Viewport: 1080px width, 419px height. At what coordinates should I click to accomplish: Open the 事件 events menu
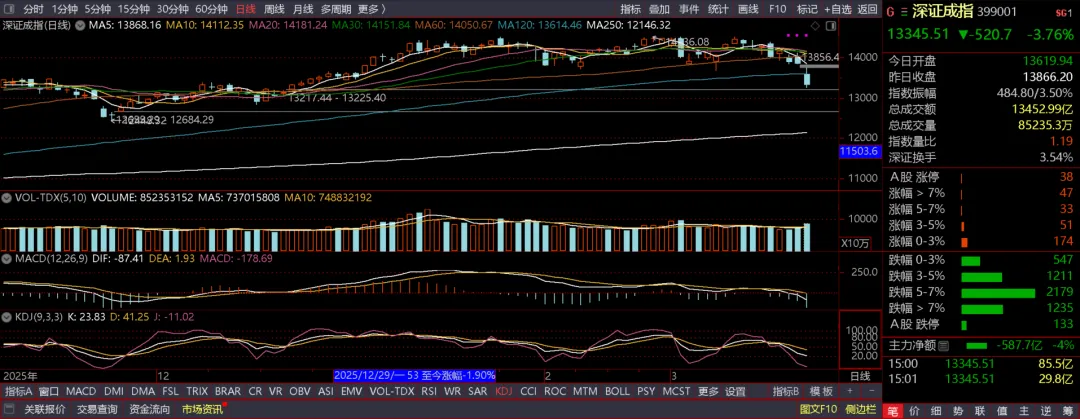coord(689,10)
